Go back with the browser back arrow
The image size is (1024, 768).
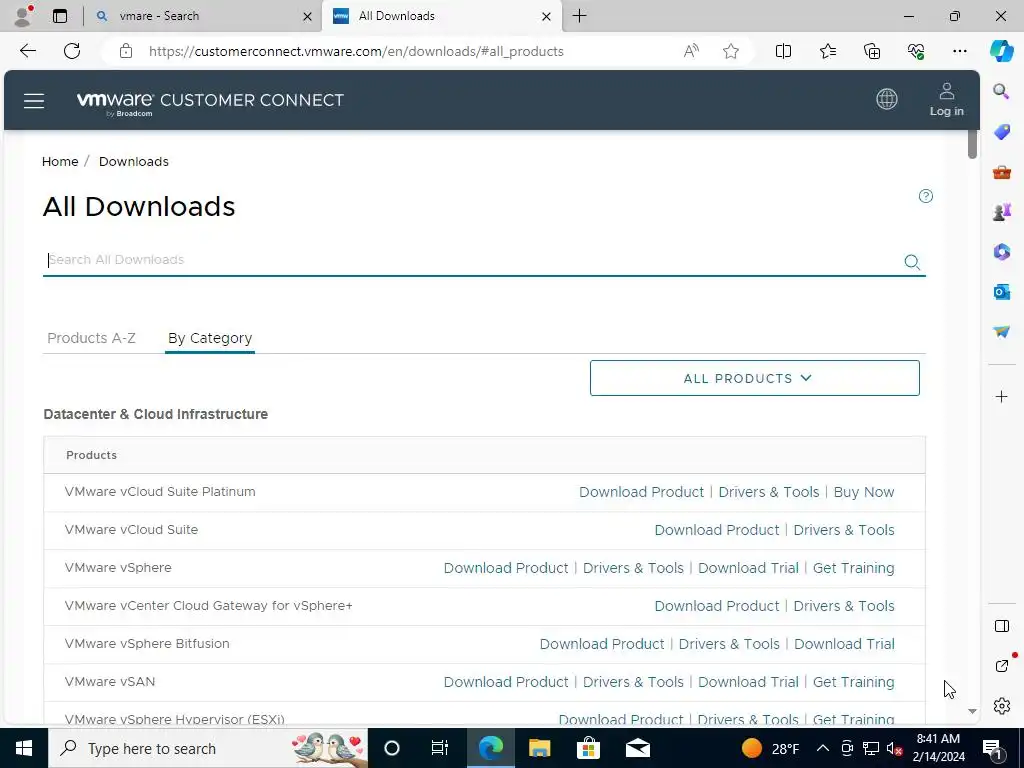pos(27,51)
